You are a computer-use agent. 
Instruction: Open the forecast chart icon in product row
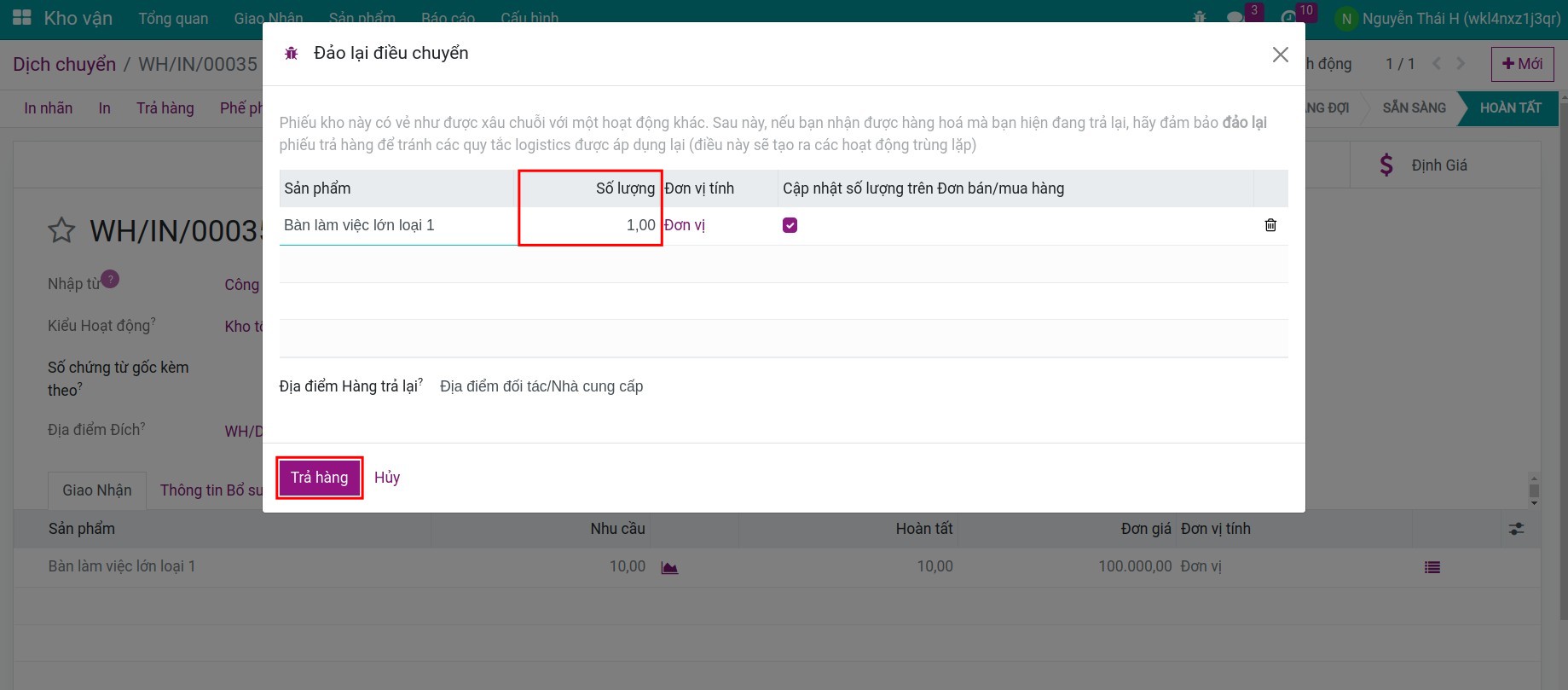669,567
